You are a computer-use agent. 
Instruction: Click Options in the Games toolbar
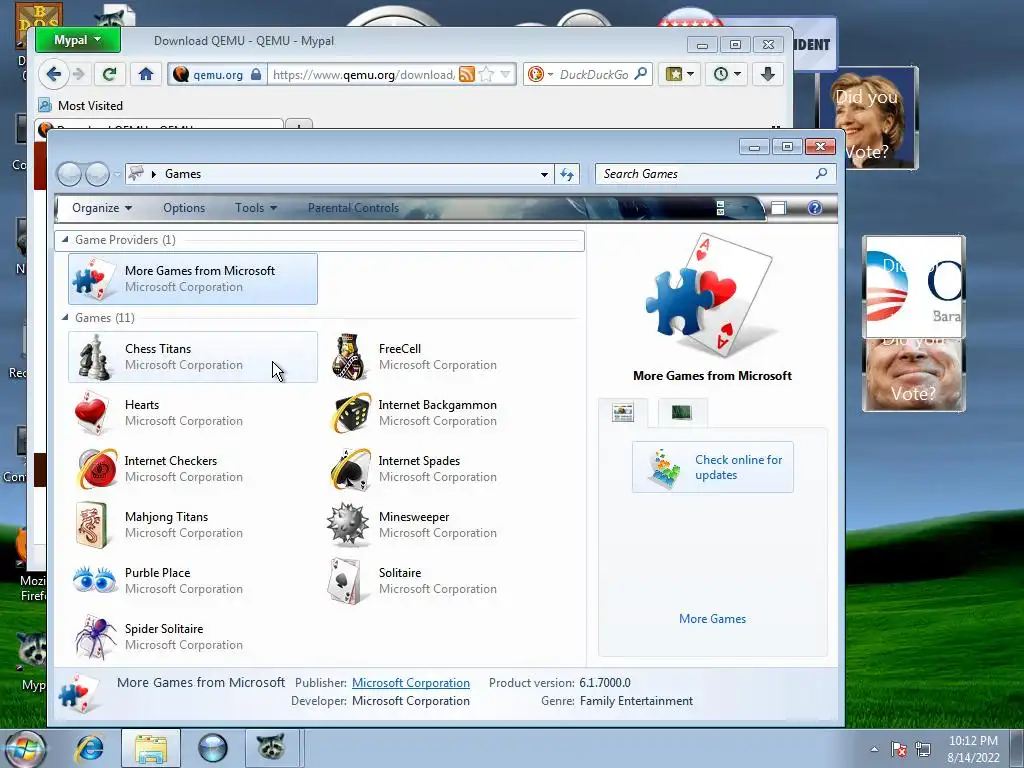(184, 208)
